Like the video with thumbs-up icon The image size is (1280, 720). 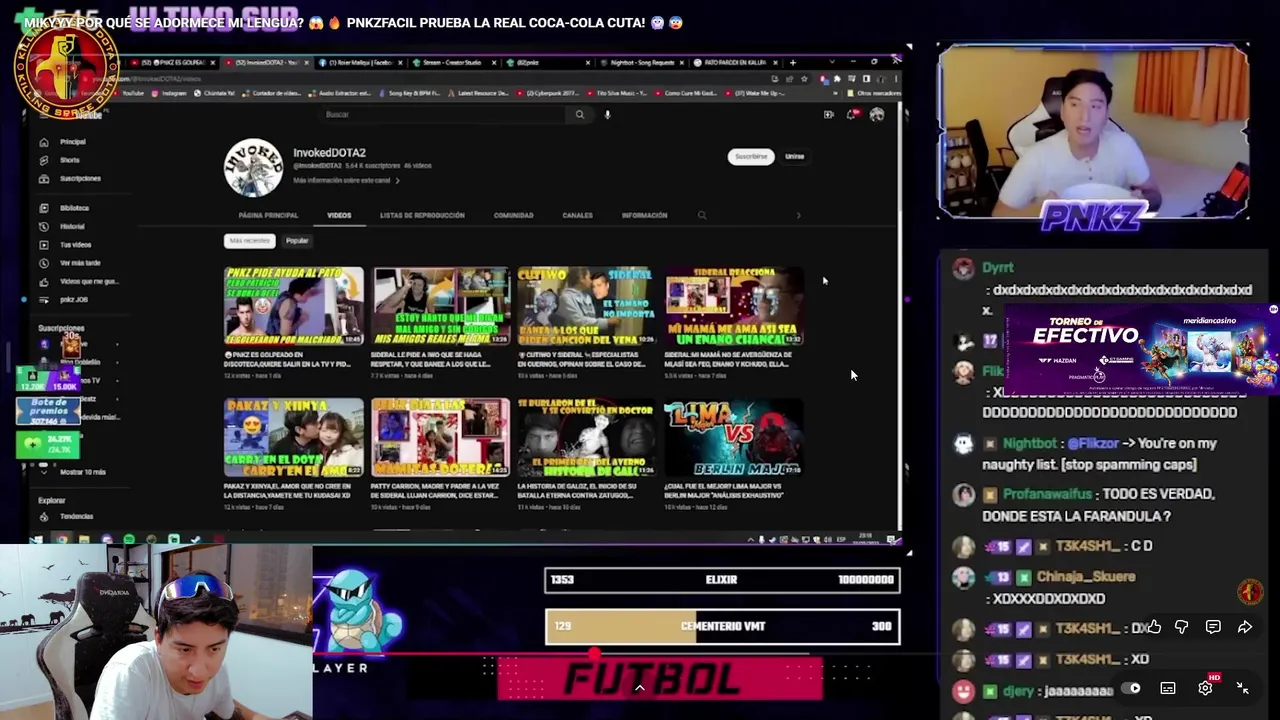tap(1154, 627)
